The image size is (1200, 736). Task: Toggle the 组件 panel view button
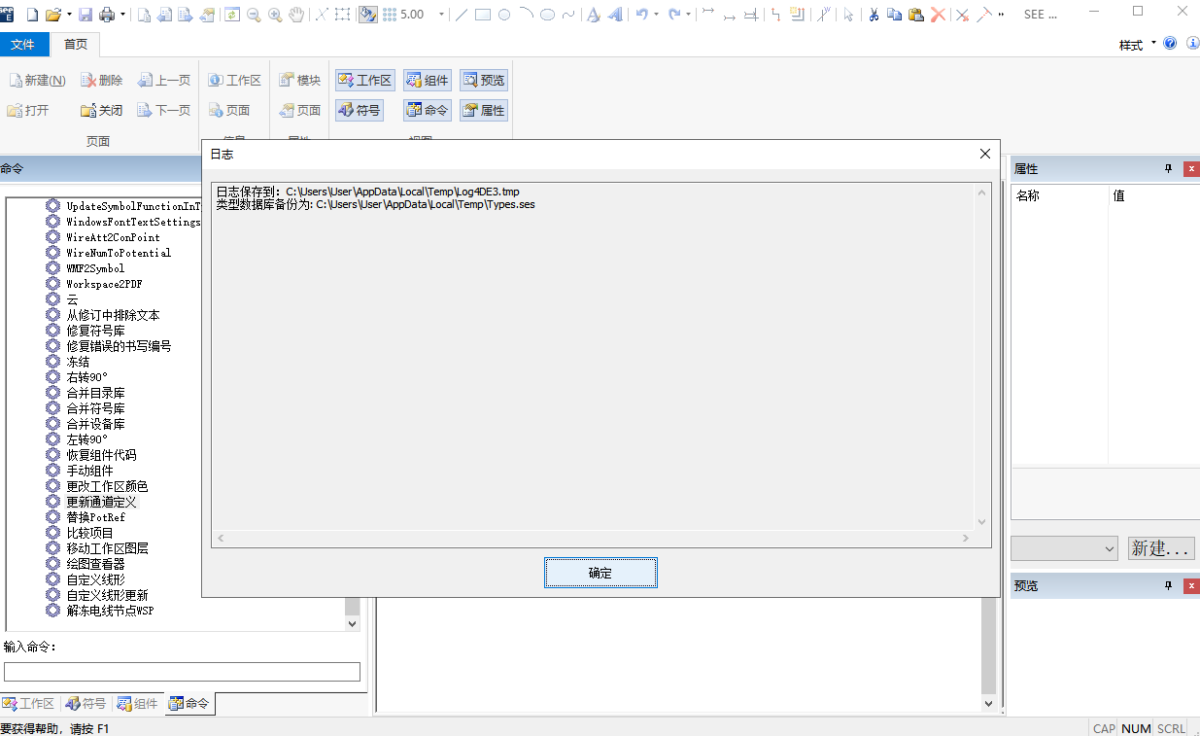click(x=428, y=80)
